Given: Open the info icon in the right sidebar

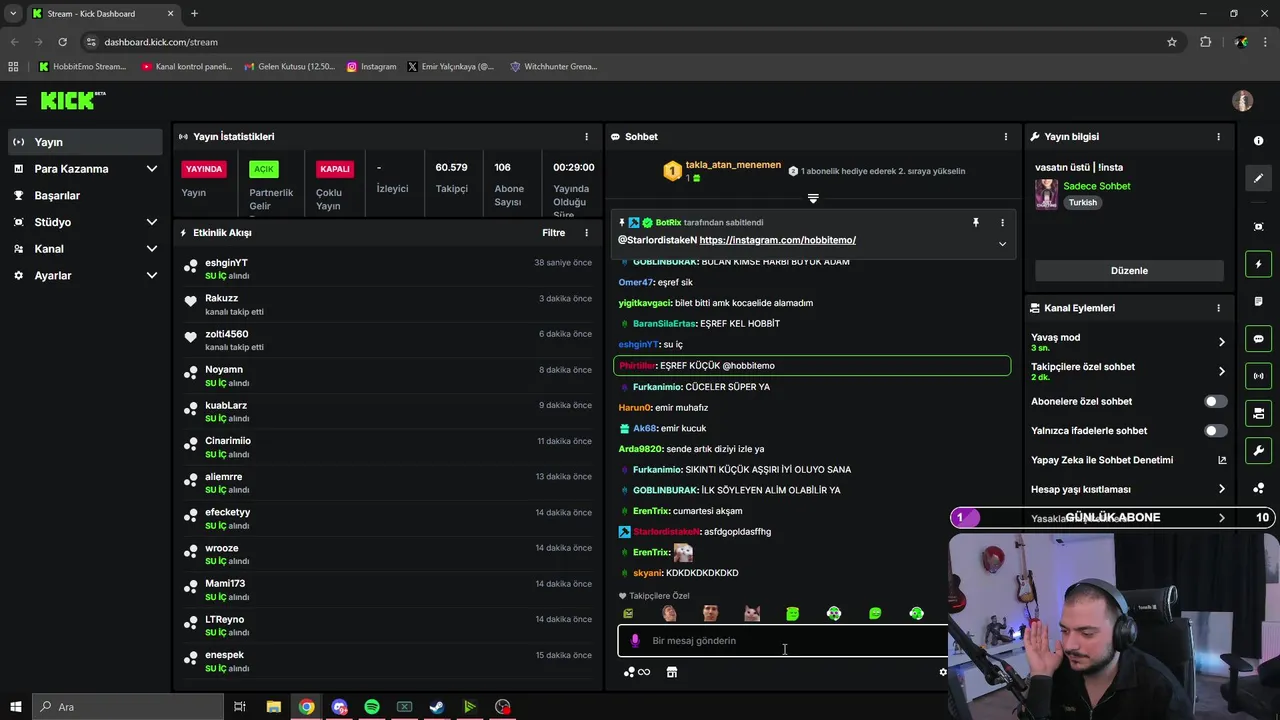Looking at the screenshot, I should tap(1258, 141).
